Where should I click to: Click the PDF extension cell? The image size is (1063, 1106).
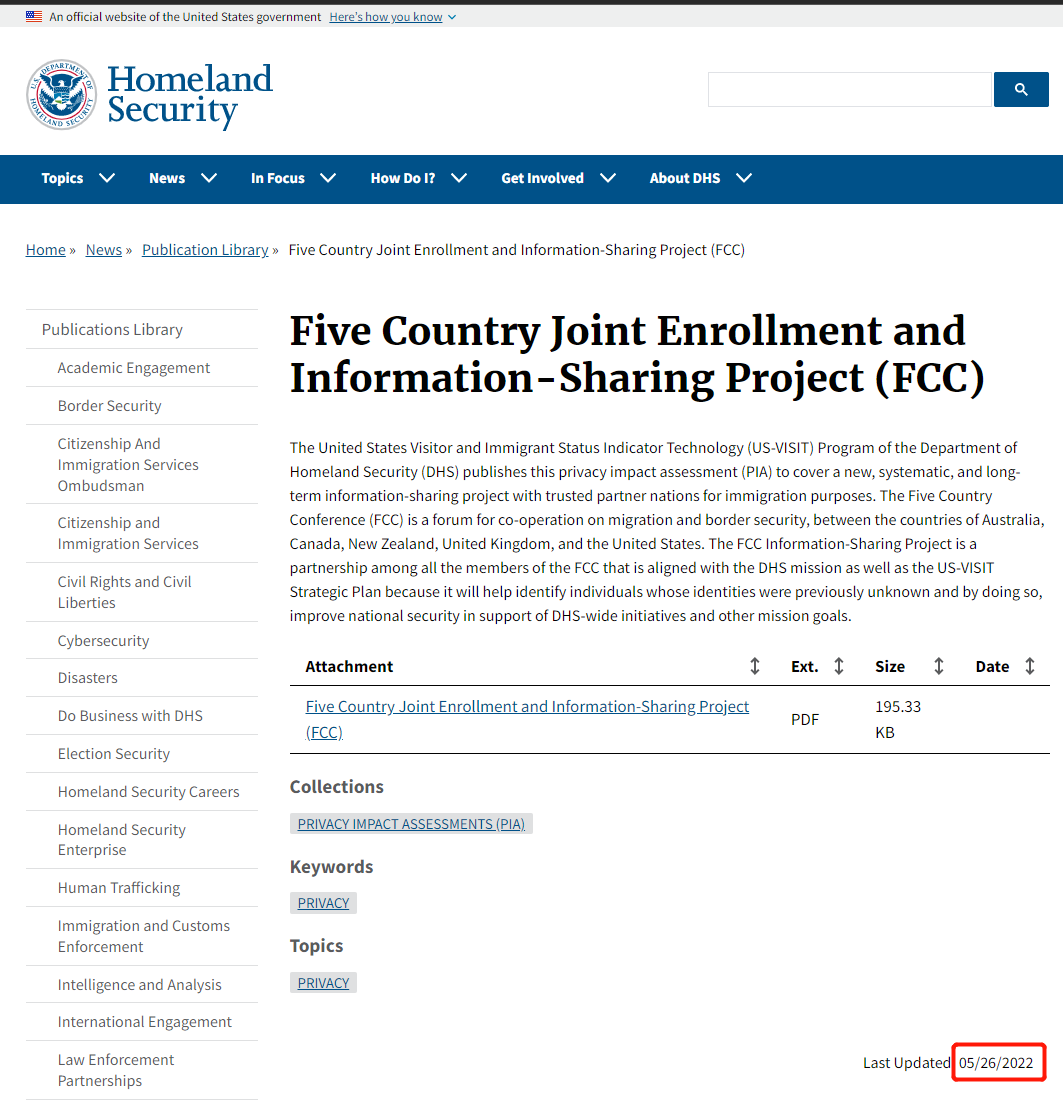tap(805, 719)
